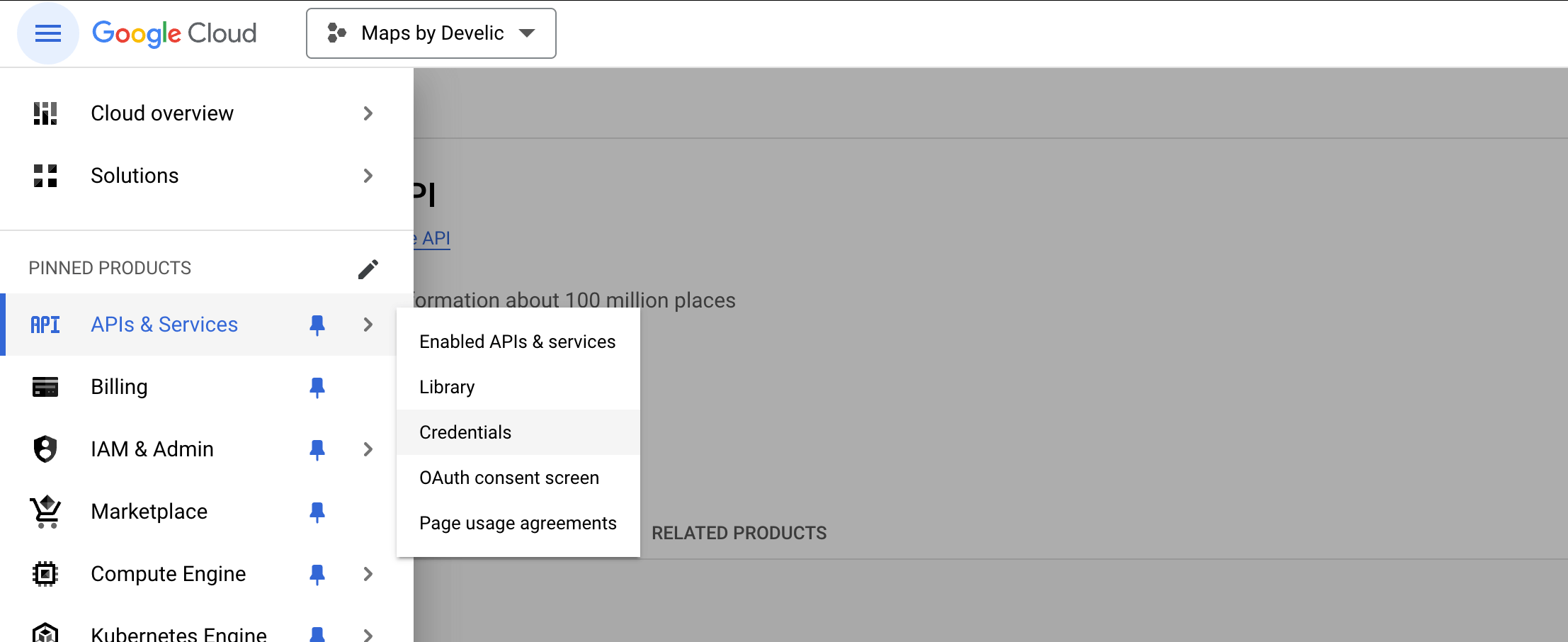Open Enabled APIs & services
The height and width of the screenshot is (642, 1568).
coord(517,342)
